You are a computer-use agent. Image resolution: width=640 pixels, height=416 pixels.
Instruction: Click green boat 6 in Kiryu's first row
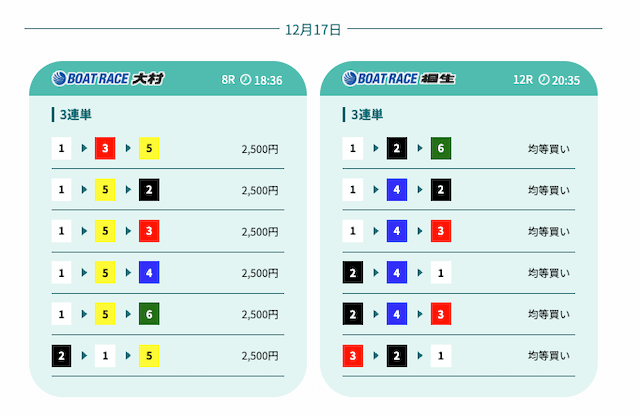point(441,149)
